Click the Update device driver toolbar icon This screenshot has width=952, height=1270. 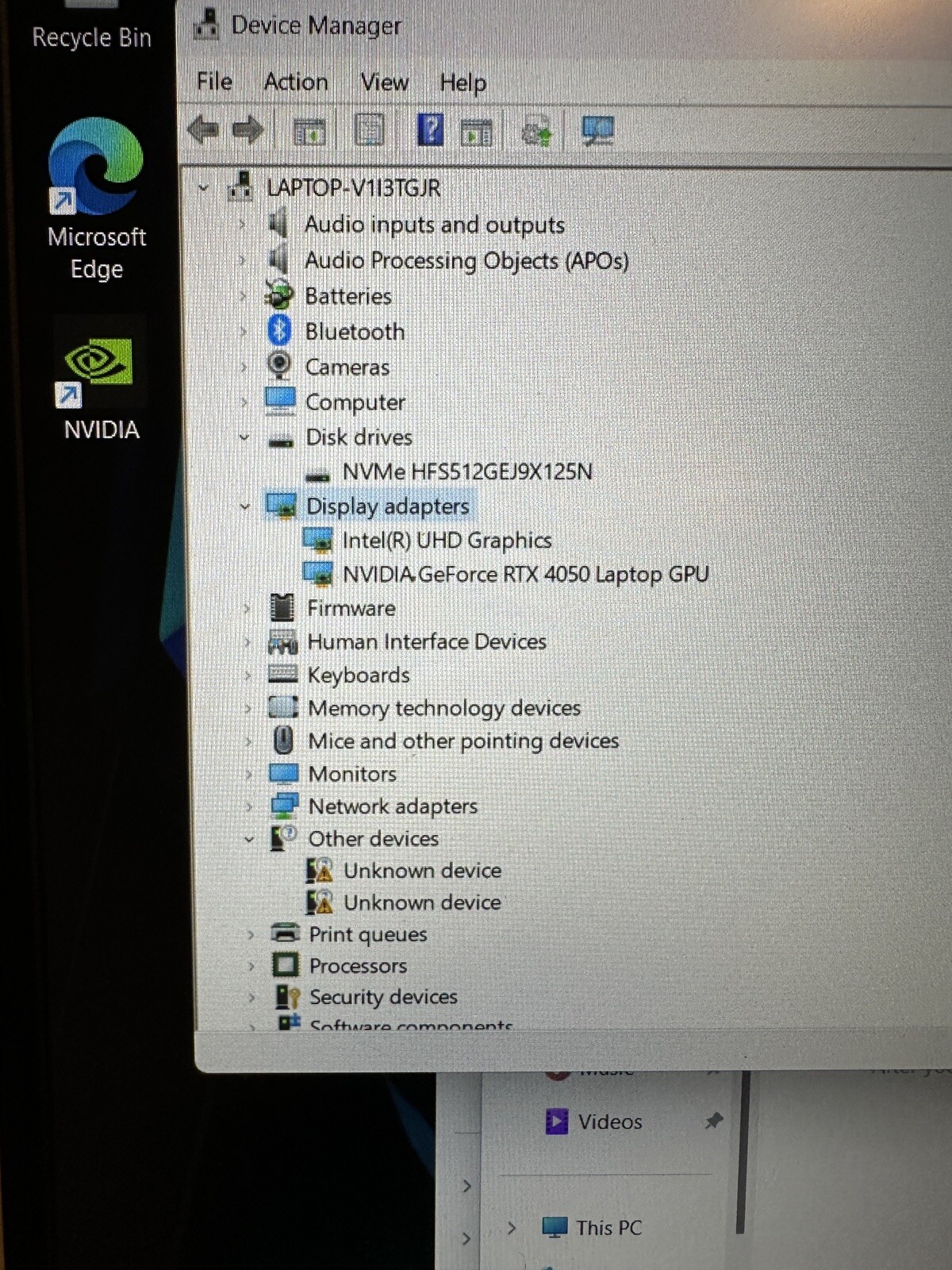tap(536, 131)
